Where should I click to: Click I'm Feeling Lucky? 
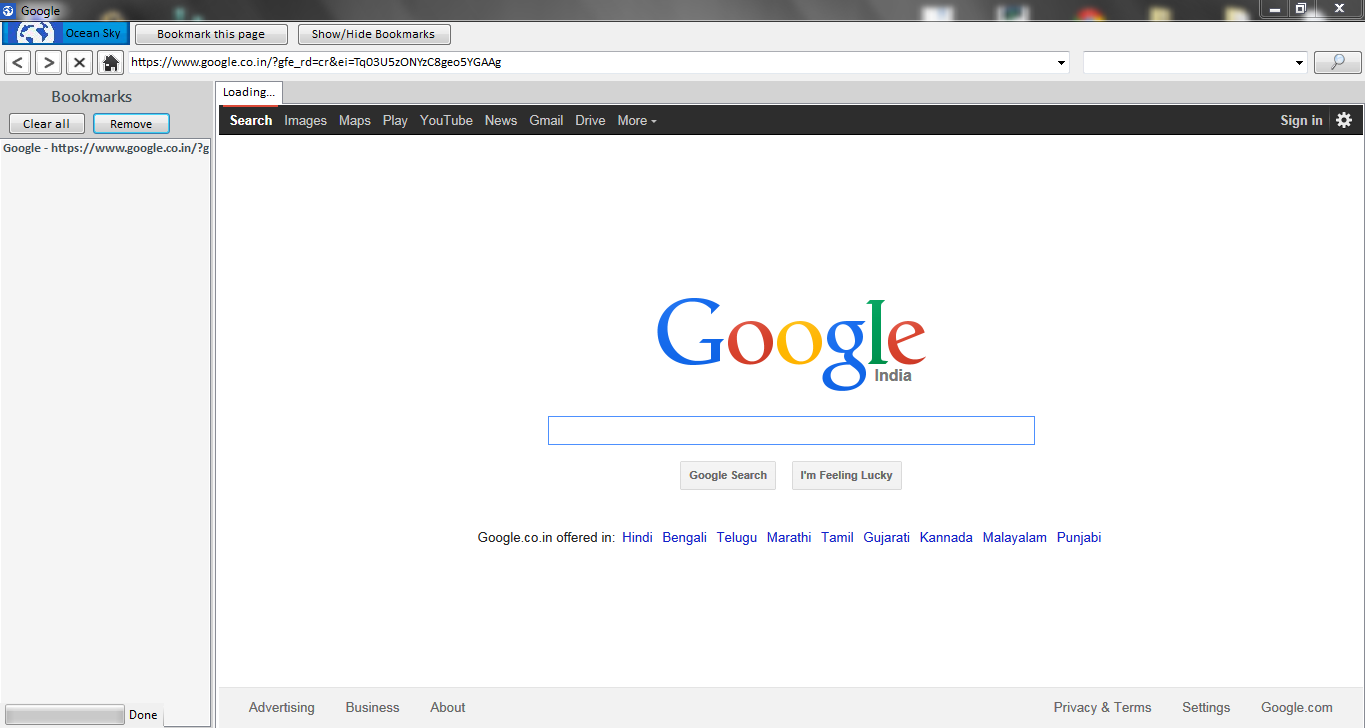(x=846, y=475)
